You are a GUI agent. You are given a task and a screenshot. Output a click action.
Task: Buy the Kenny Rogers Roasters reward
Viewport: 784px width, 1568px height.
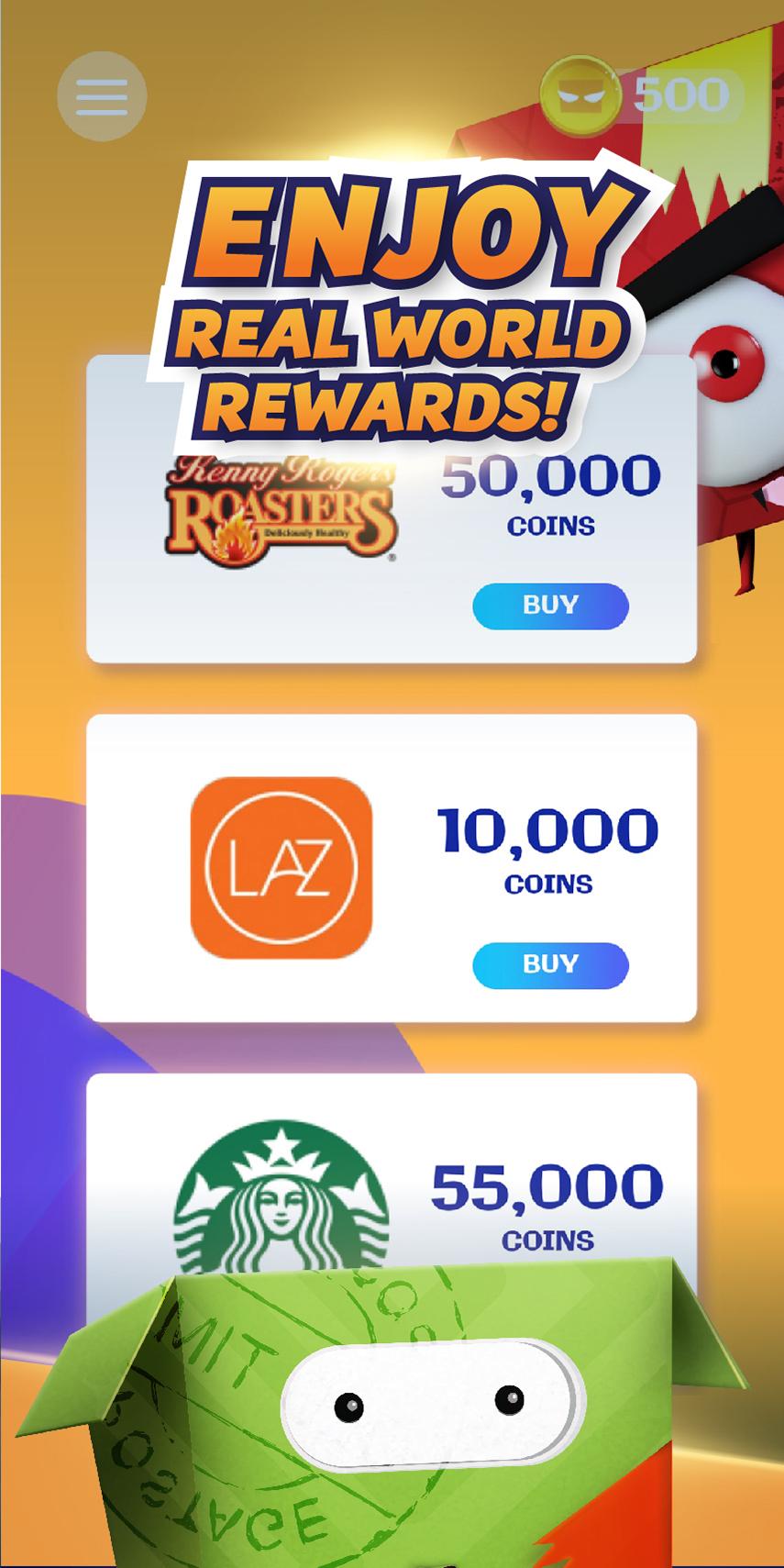[550, 606]
